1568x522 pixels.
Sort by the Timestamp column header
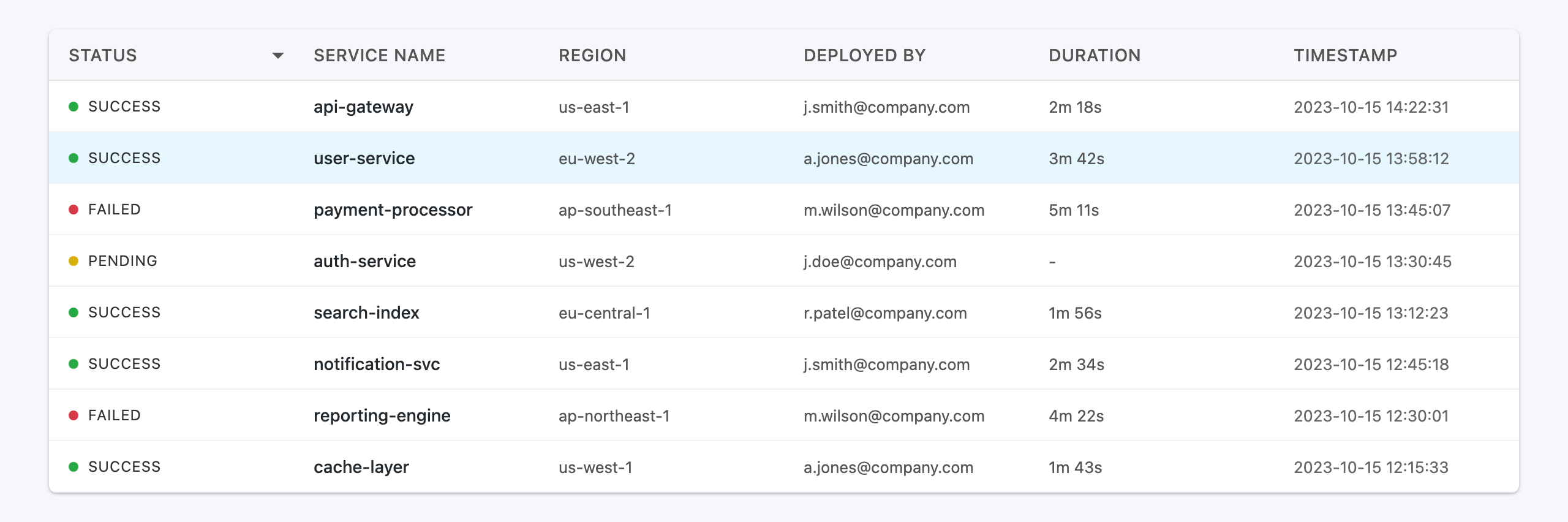(1345, 55)
